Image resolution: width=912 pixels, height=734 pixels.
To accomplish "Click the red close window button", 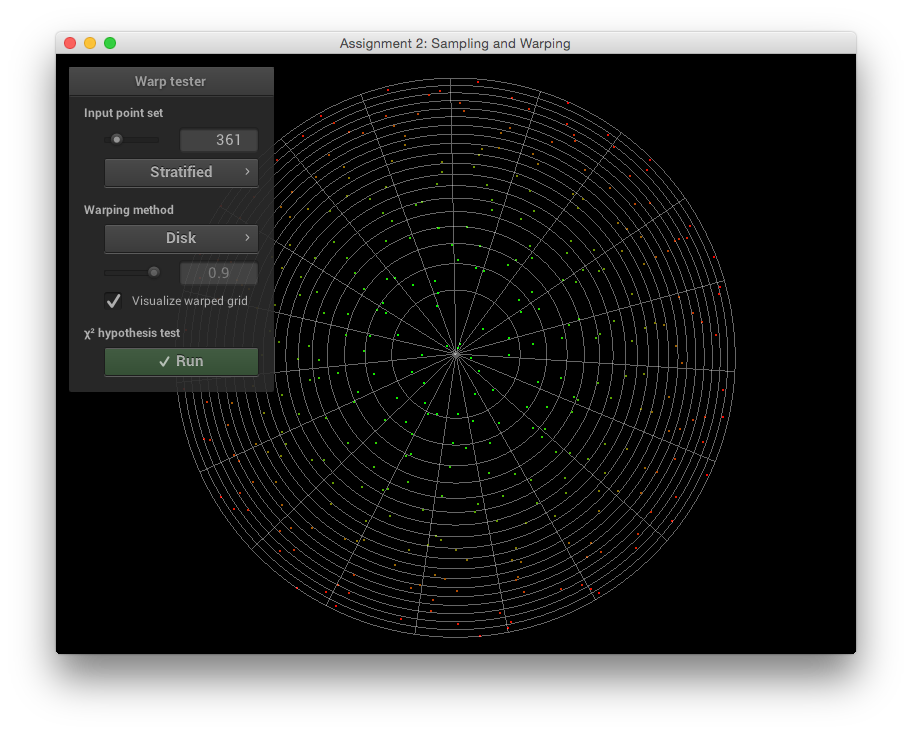I will point(70,43).
